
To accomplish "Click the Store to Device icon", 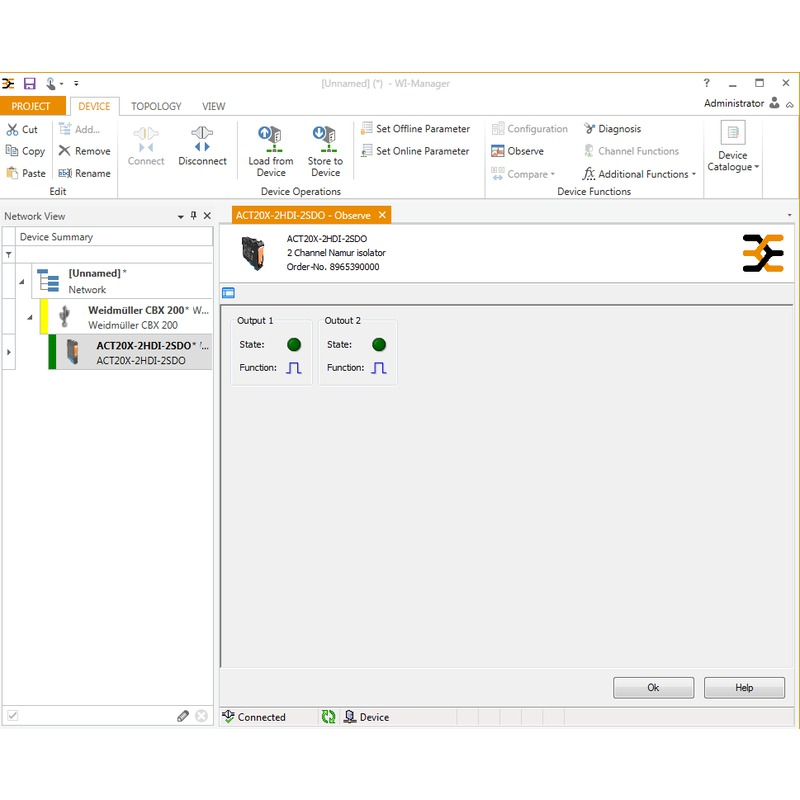I will 325,139.
